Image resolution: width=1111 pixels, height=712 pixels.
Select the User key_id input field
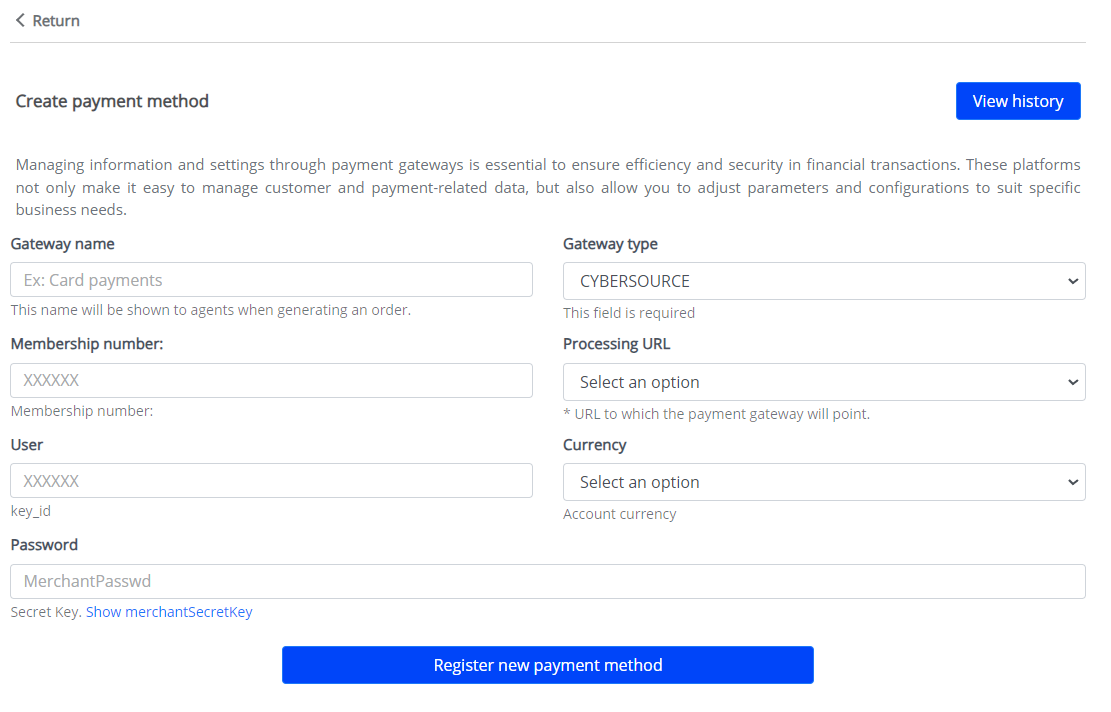[x=271, y=481]
